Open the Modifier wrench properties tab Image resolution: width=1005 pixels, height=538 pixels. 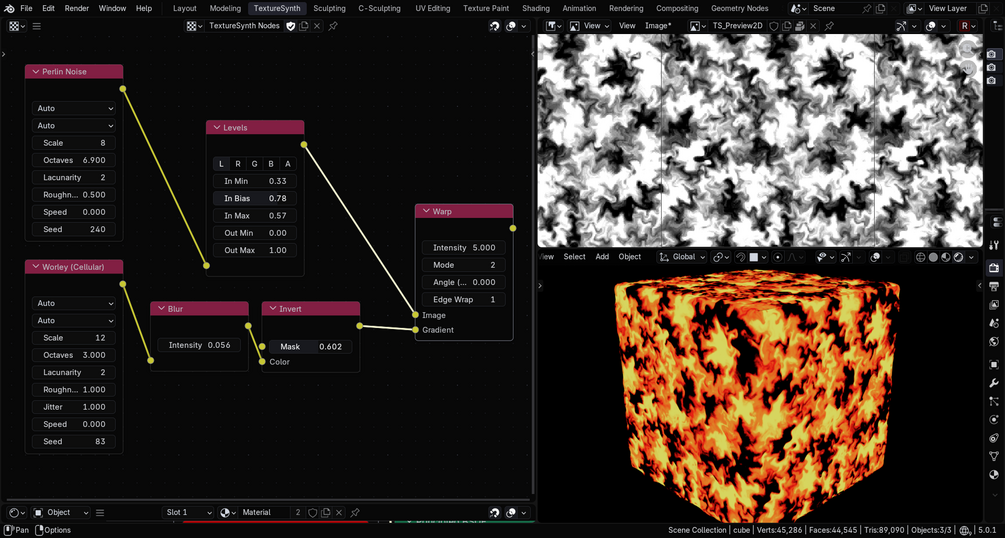(994, 383)
